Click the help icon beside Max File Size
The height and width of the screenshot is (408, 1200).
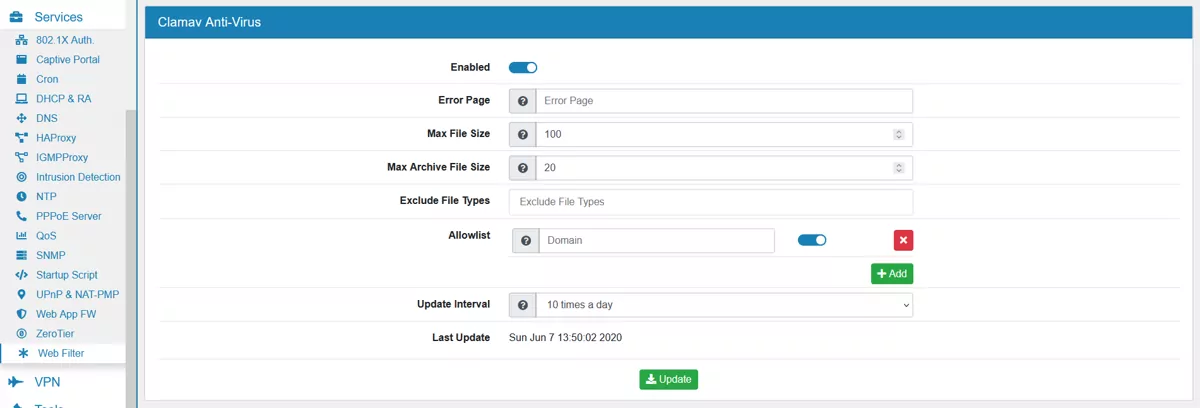pyautogui.click(x=522, y=135)
